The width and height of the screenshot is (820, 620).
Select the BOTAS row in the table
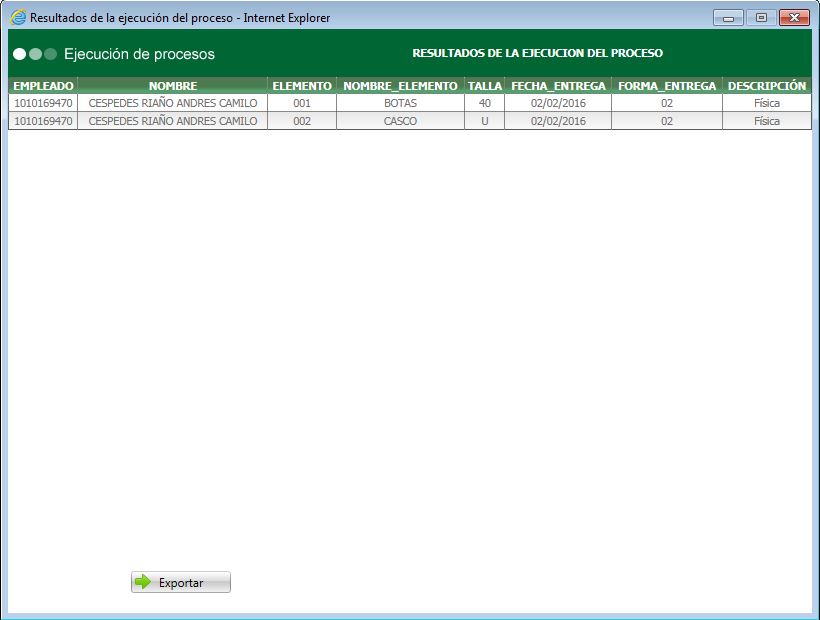click(401, 103)
